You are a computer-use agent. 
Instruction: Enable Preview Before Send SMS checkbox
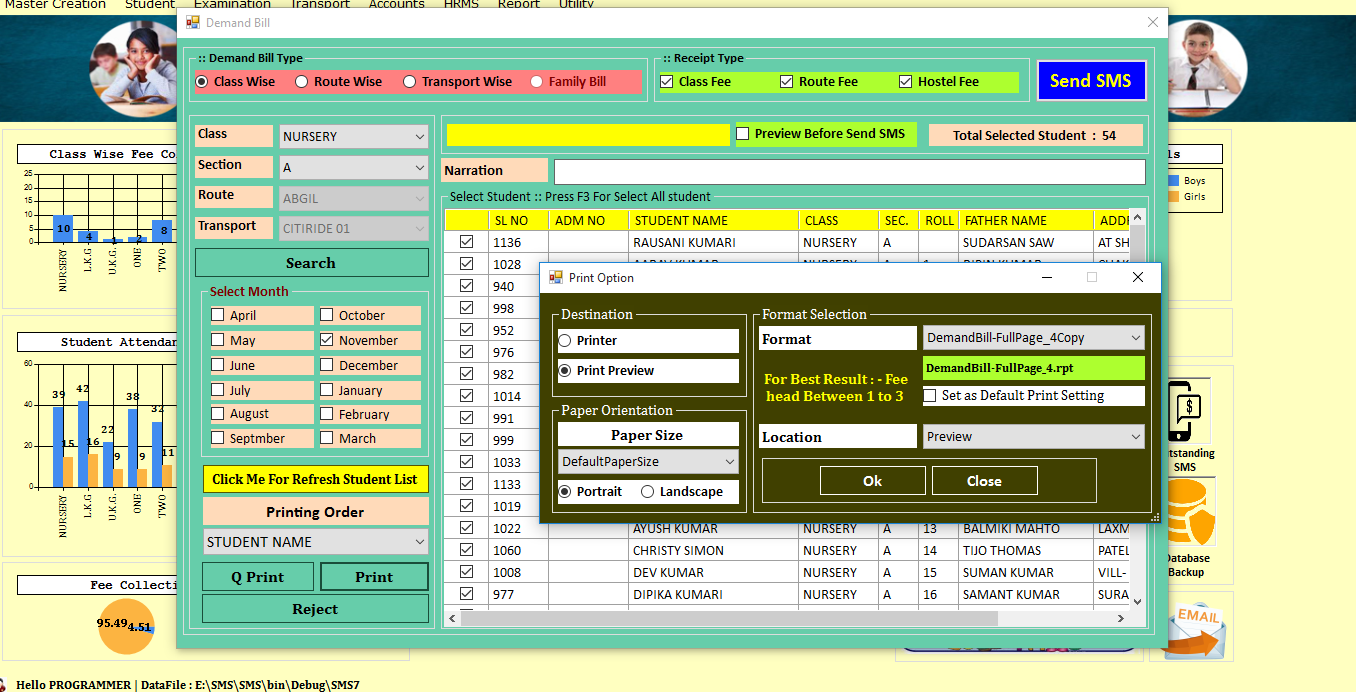(x=743, y=134)
